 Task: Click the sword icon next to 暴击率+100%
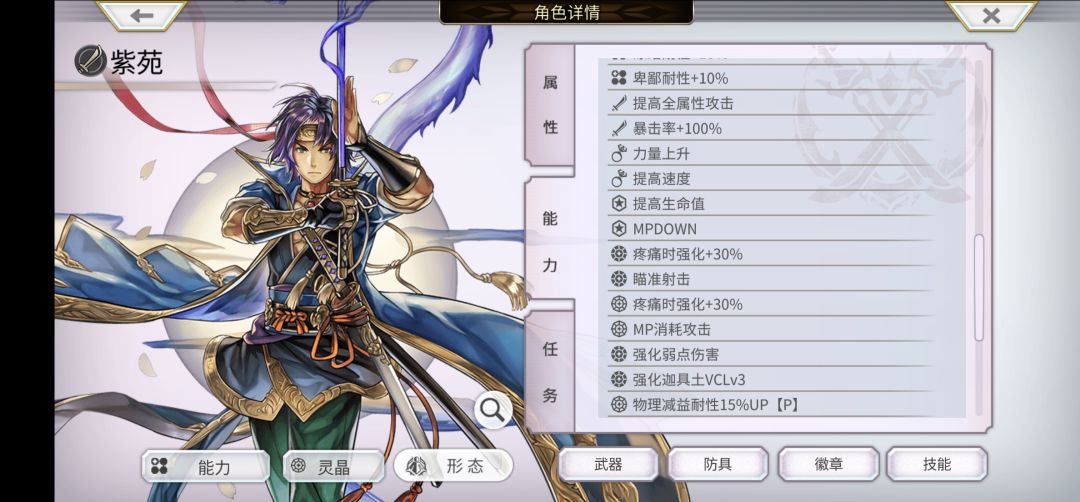pyautogui.click(x=619, y=129)
